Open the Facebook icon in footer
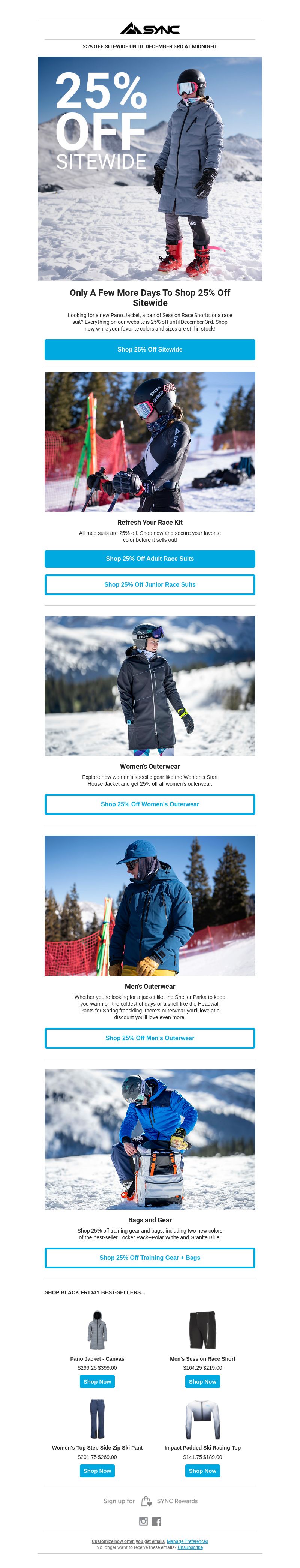The image size is (300, 1568). click(x=156, y=1521)
